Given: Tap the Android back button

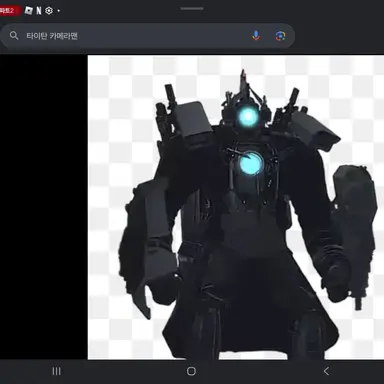Looking at the screenshot, I should (326, 371).
